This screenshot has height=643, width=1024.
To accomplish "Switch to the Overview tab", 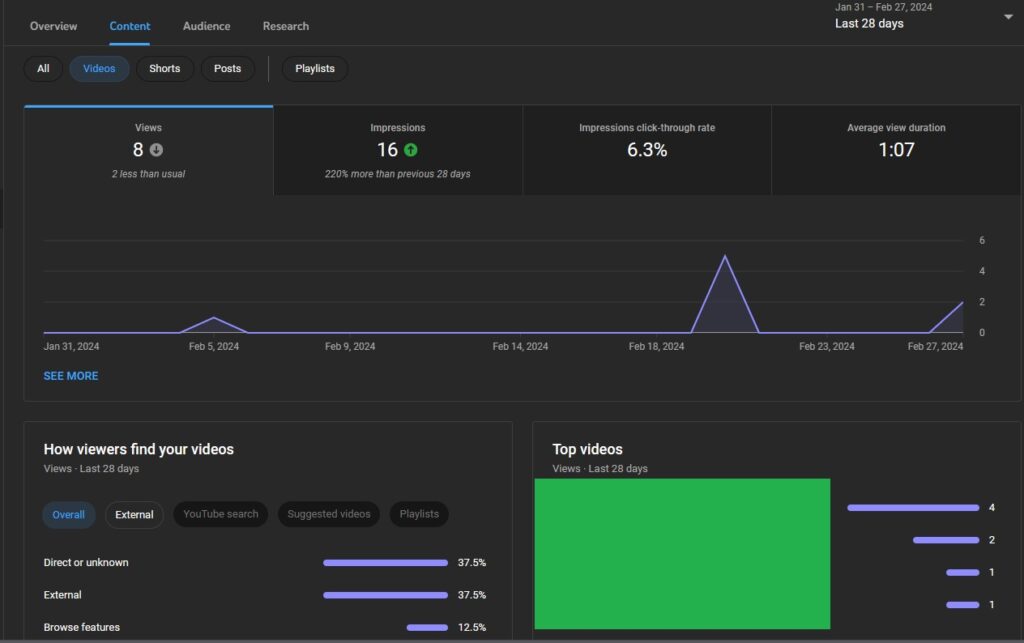I will (53, 26).
